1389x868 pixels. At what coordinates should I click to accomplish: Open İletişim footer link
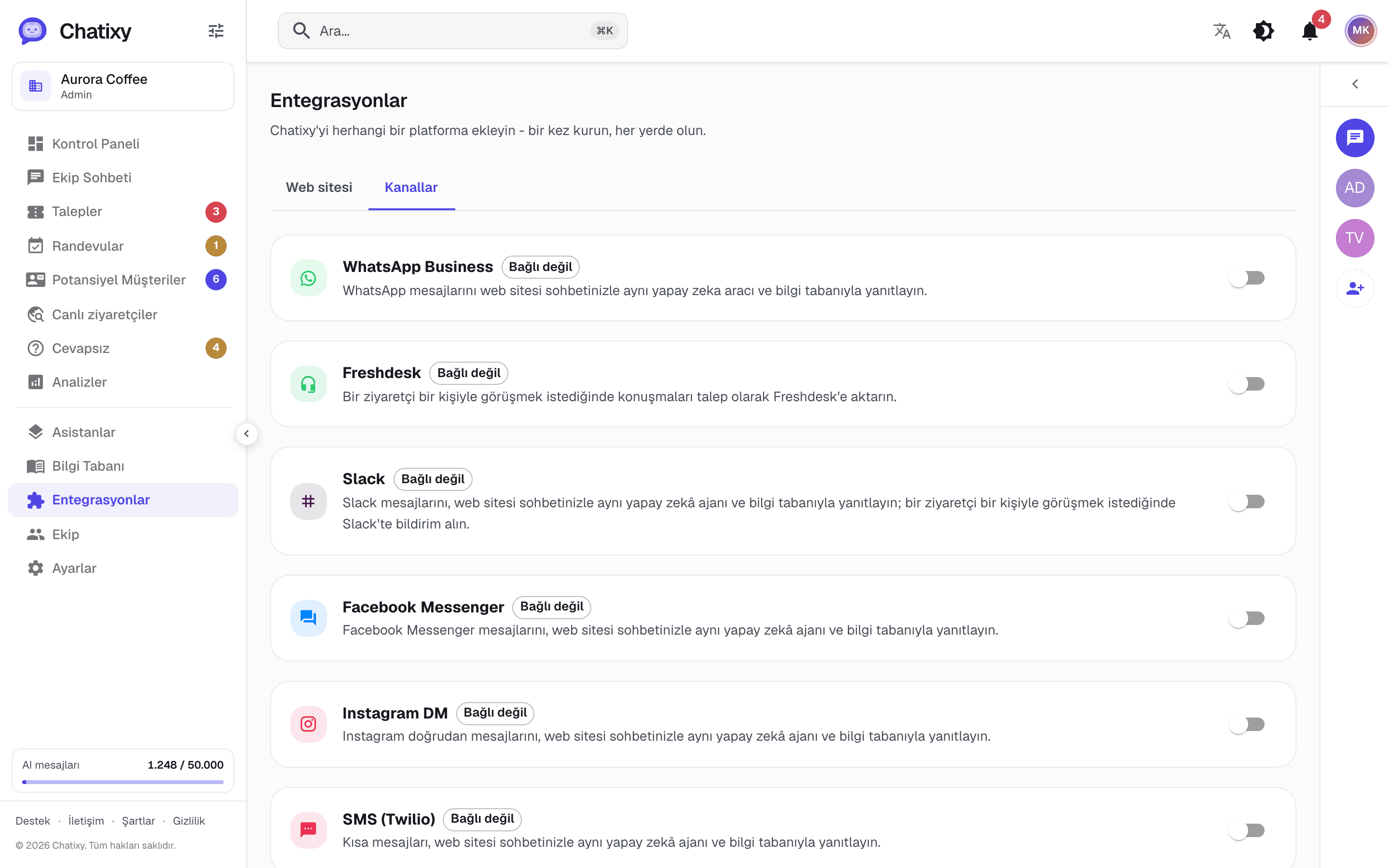(x=86, y=820)
